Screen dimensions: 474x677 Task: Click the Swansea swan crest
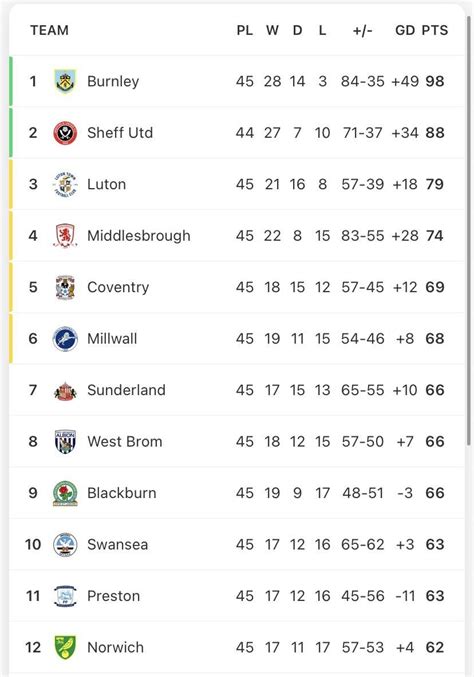click(x=65, y=544)
